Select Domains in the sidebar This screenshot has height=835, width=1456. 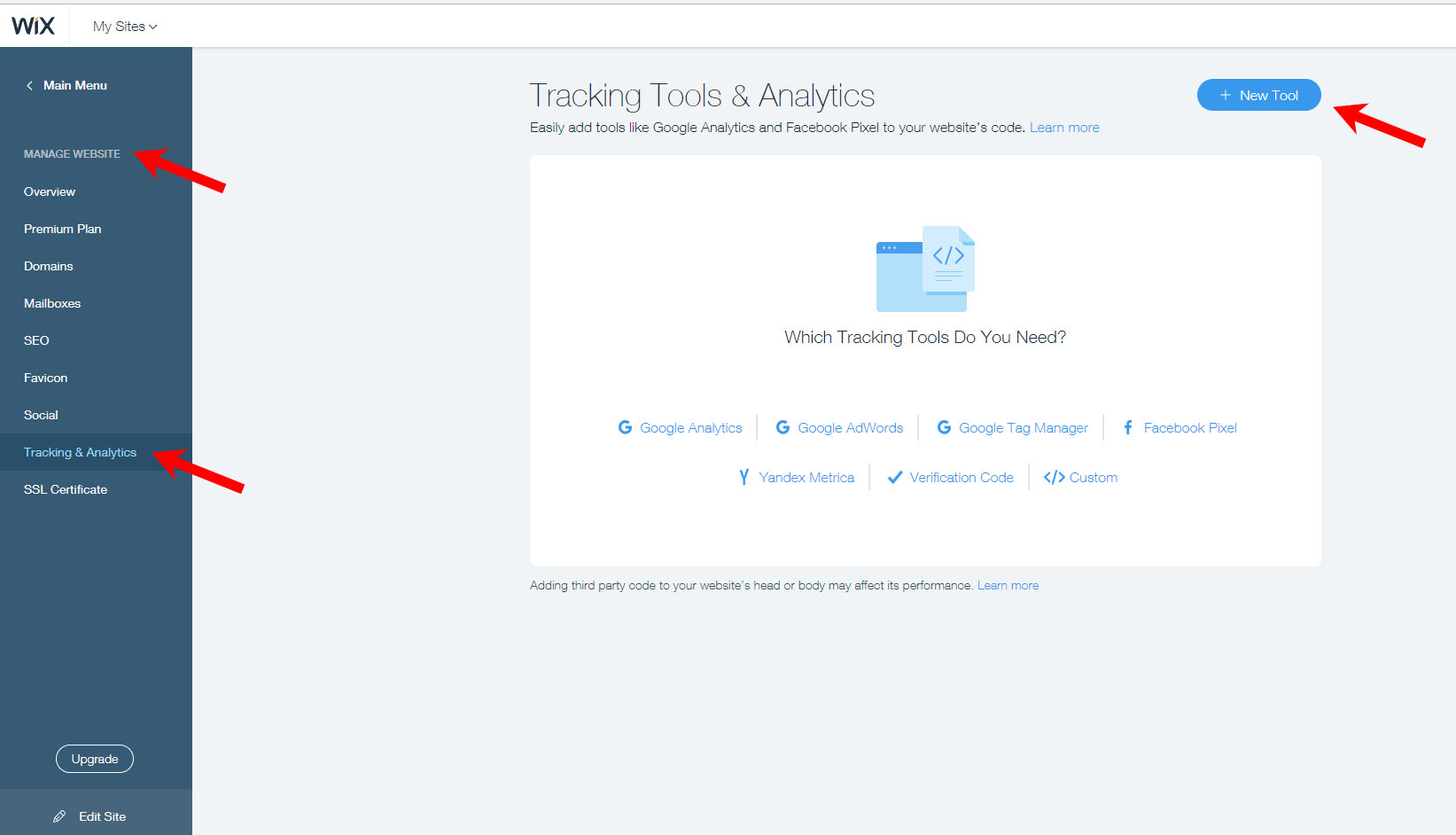pos(49,266)
